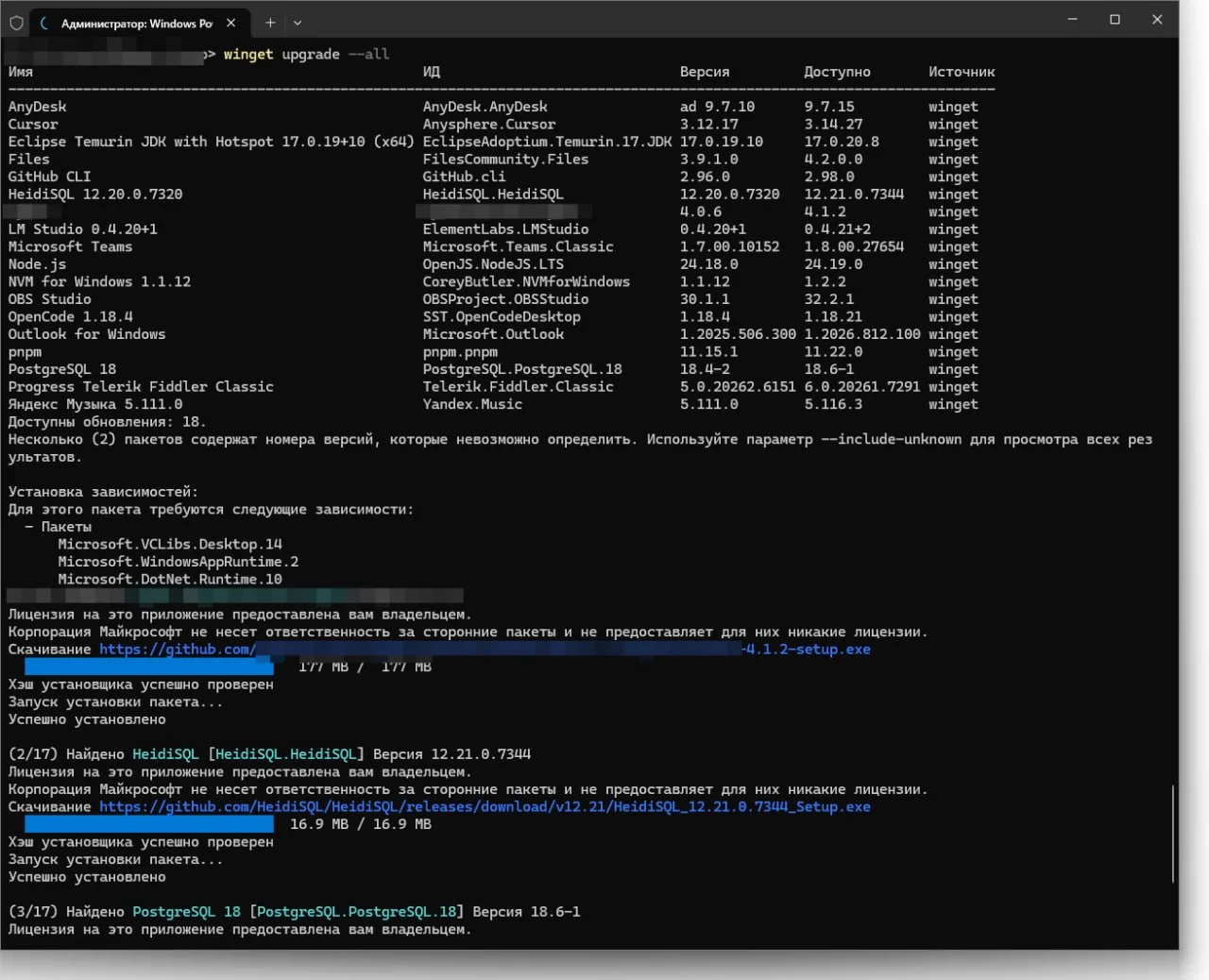Click the available version "3.14.27" for Cursor
1209x980 pixels.
pos(833,124)
